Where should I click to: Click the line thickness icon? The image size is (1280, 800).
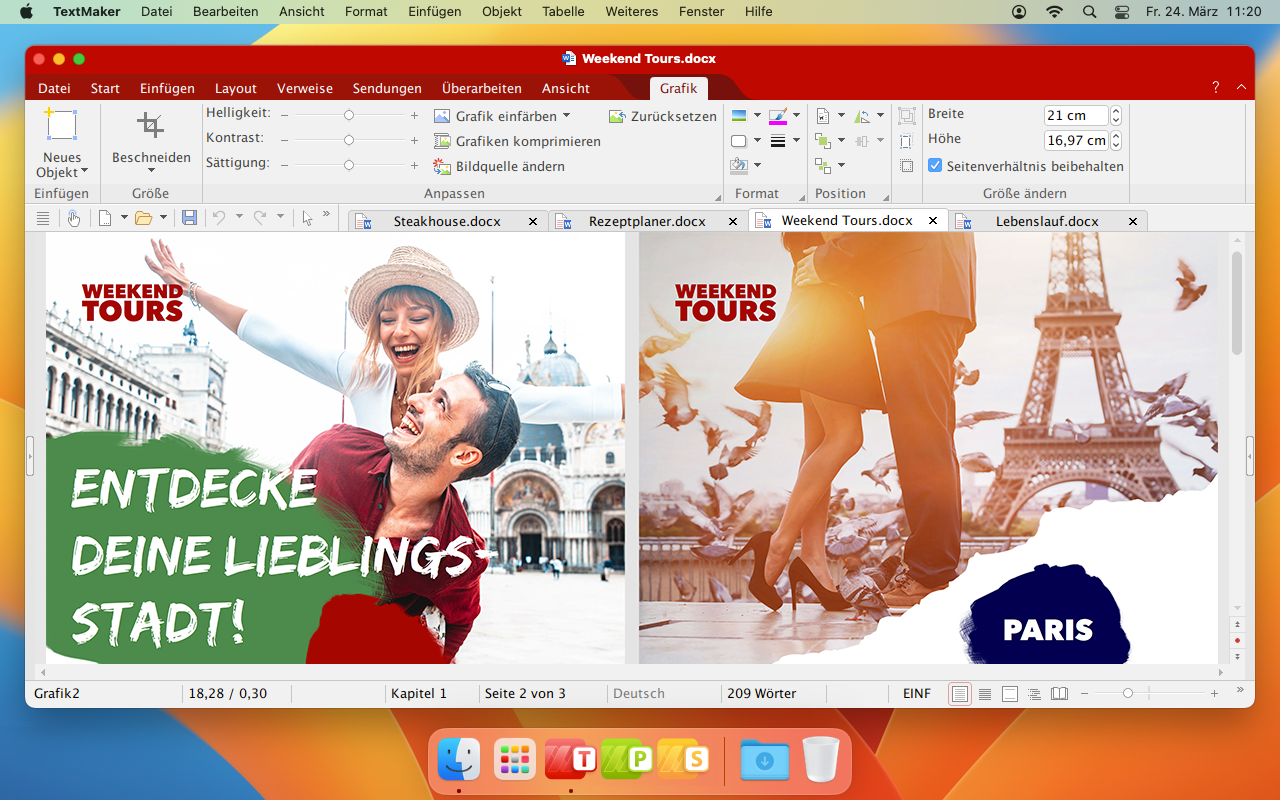pyautogui.click(x=778, y=141)
